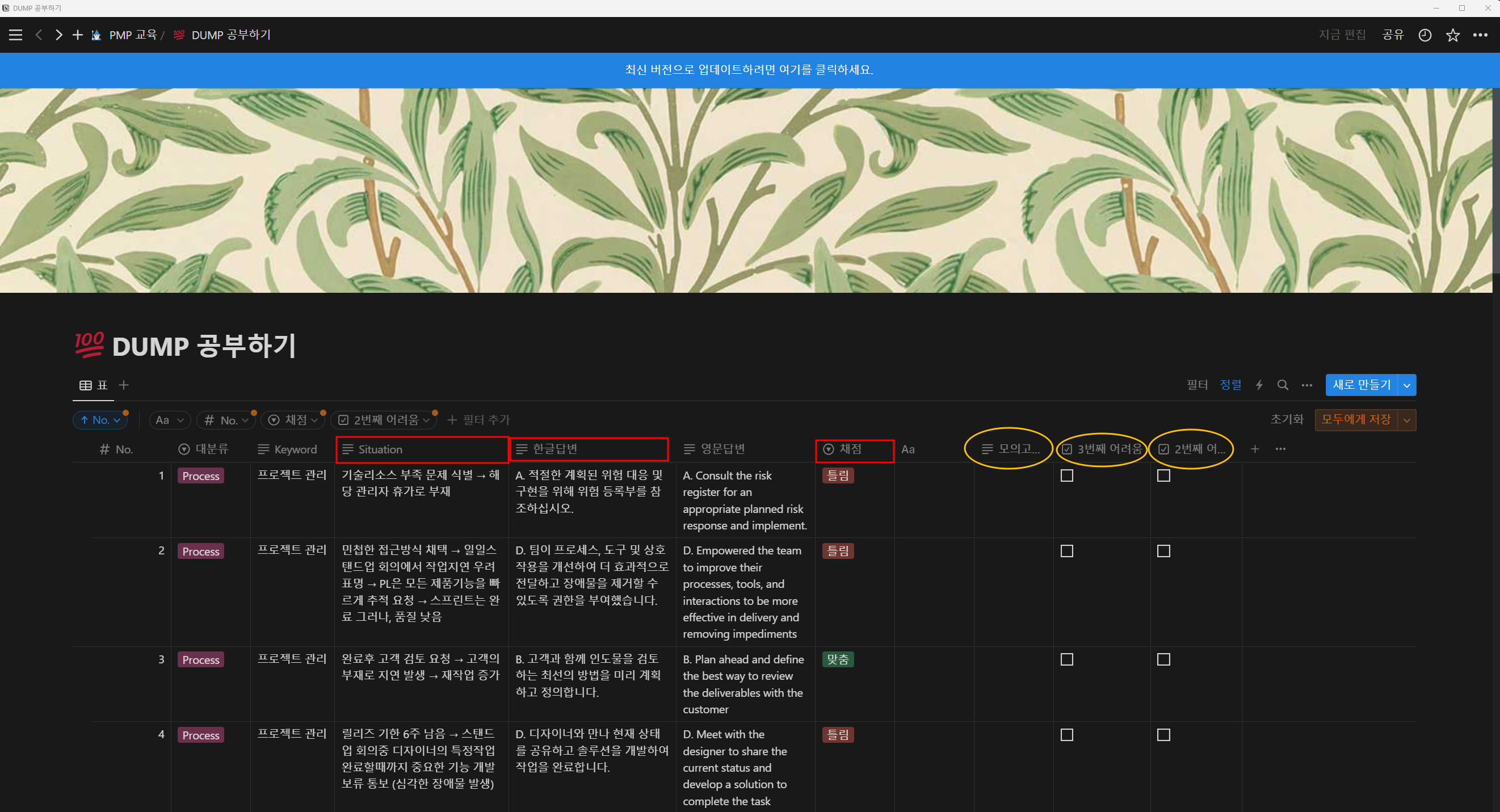The height and width of the screenshot is (812, 1500).
Task: Open the # No. filter chip dropdown
Action: (226, 420)
